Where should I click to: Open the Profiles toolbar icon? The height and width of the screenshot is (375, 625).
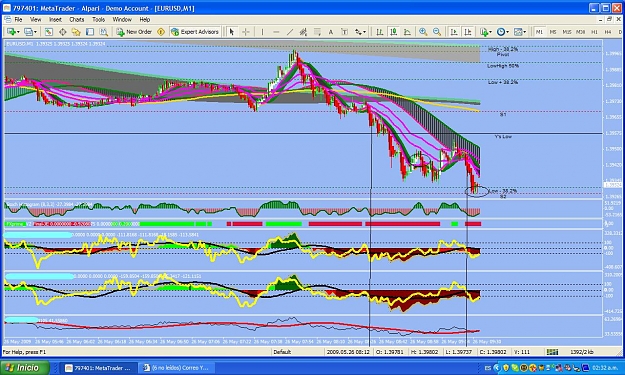[28, 32]
